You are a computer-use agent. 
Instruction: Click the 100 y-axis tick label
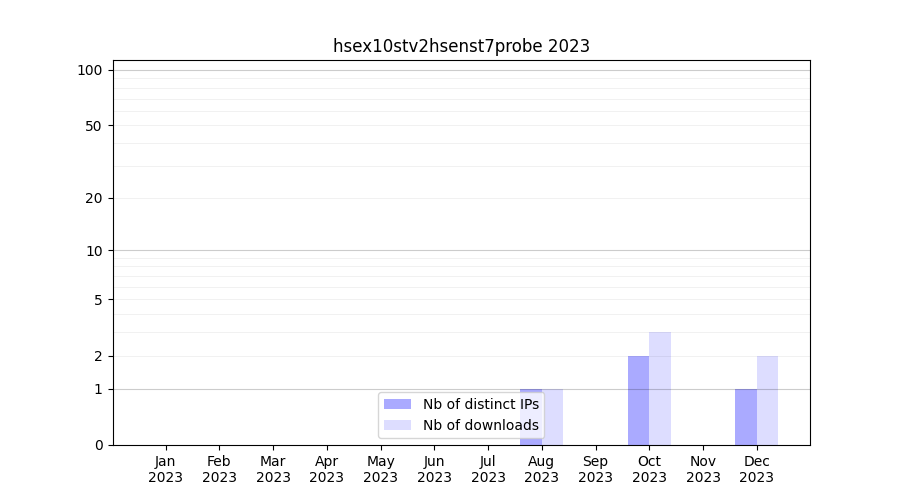90,70
